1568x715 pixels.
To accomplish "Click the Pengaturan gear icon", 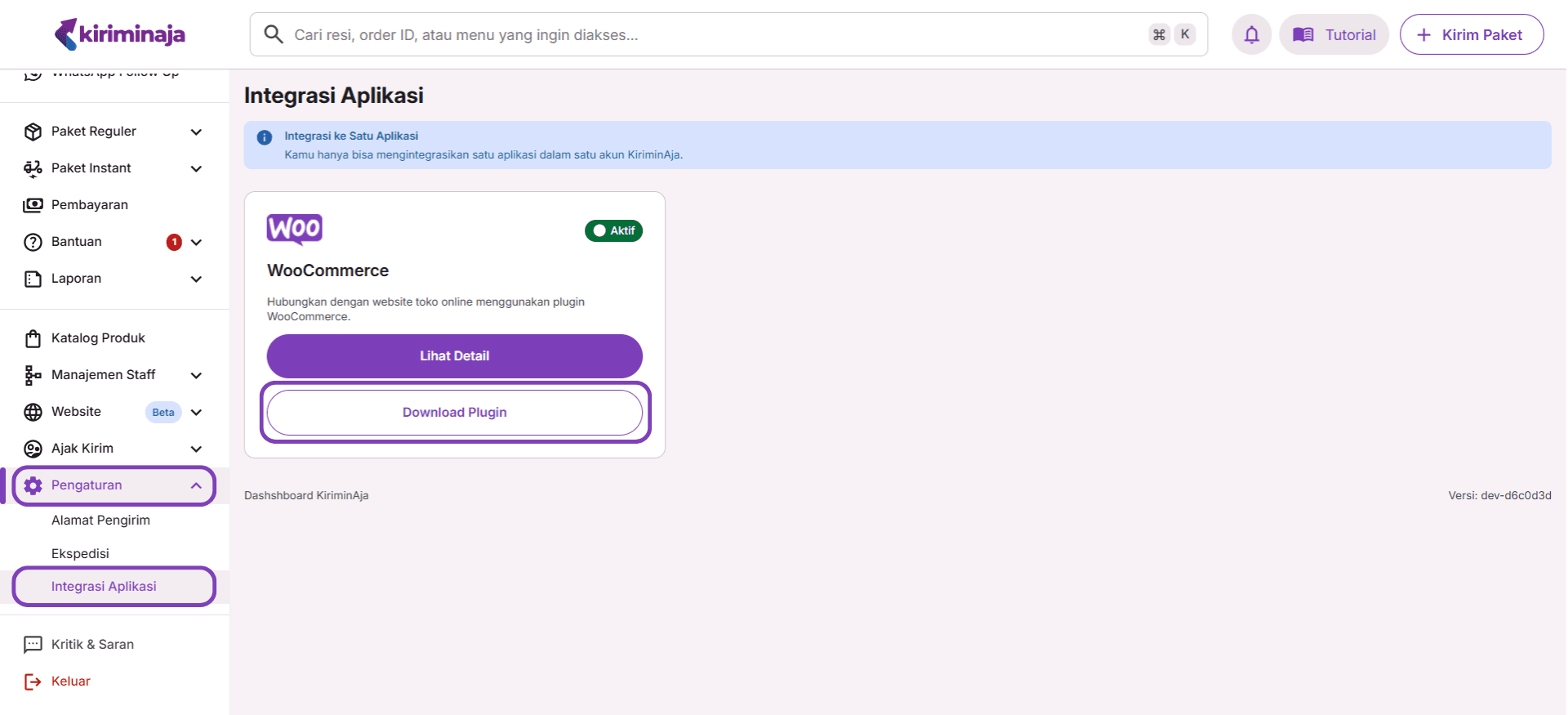I will (33, 485).
